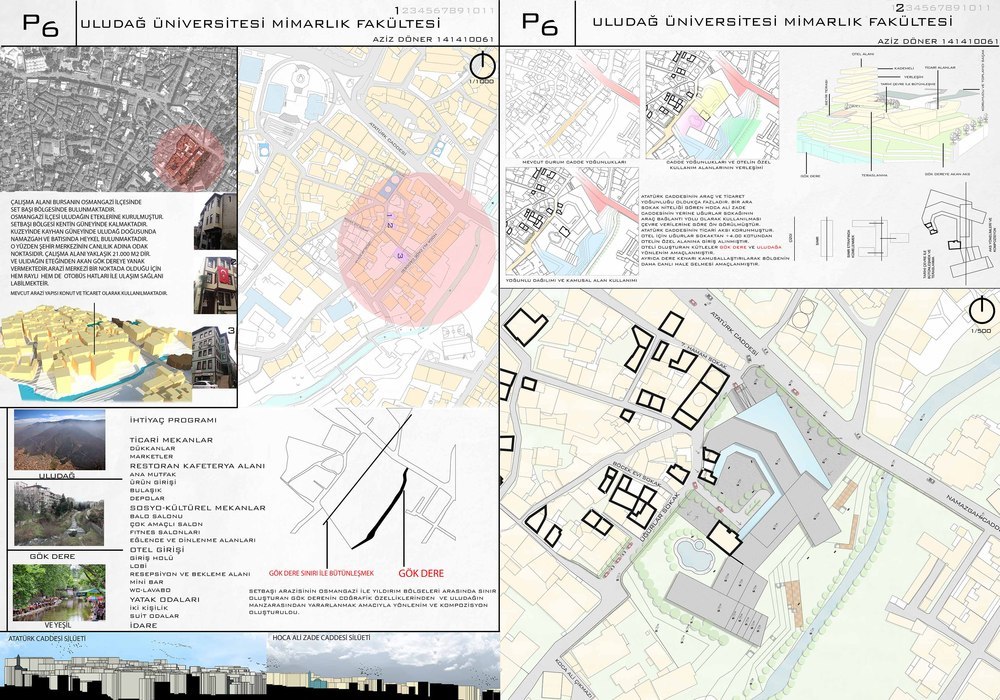Click the black-and-white aerial photo
Screen dimensions: 1000x700
pos(119,119)
